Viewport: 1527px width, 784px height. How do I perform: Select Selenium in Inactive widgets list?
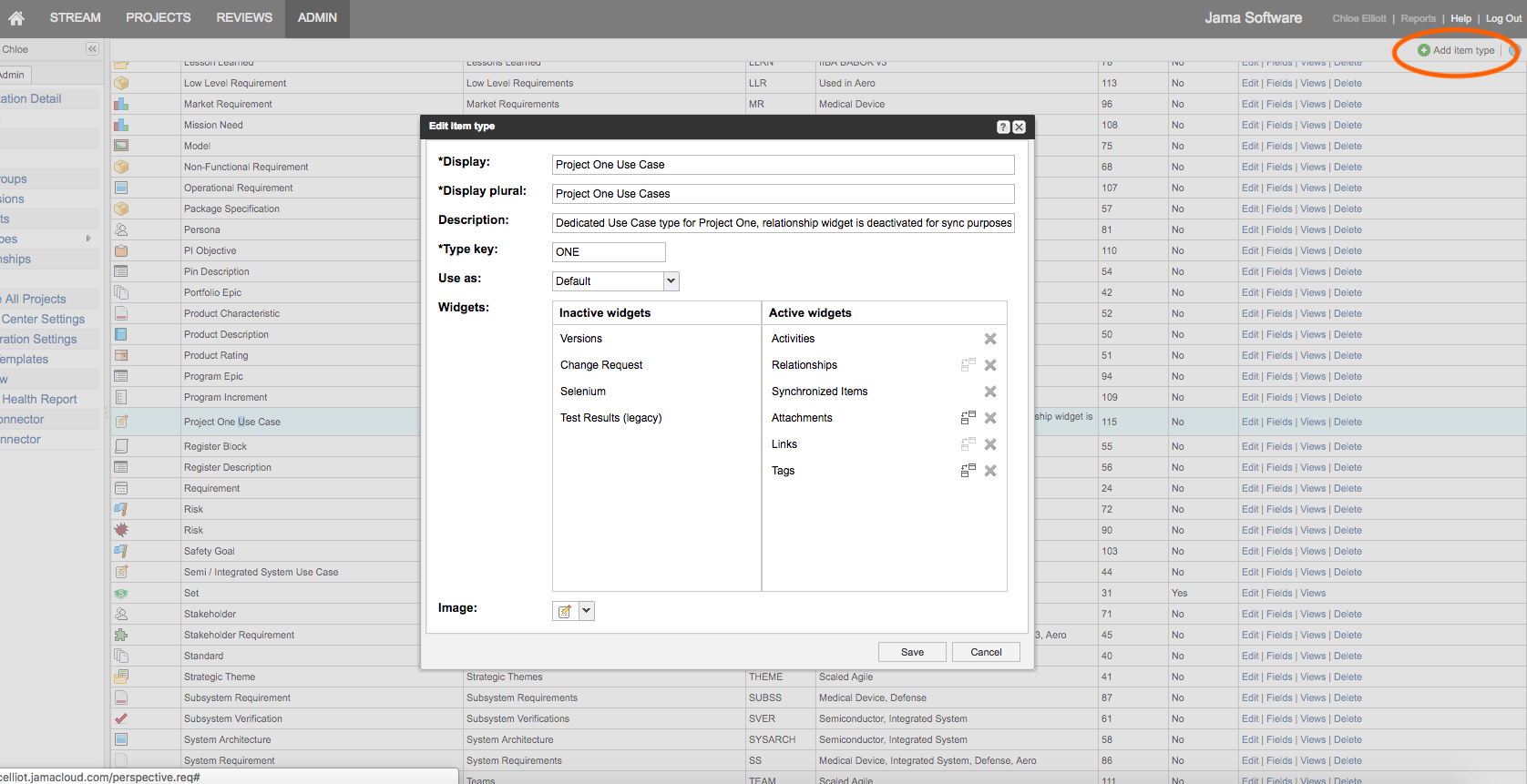click(x=583, y=392)
